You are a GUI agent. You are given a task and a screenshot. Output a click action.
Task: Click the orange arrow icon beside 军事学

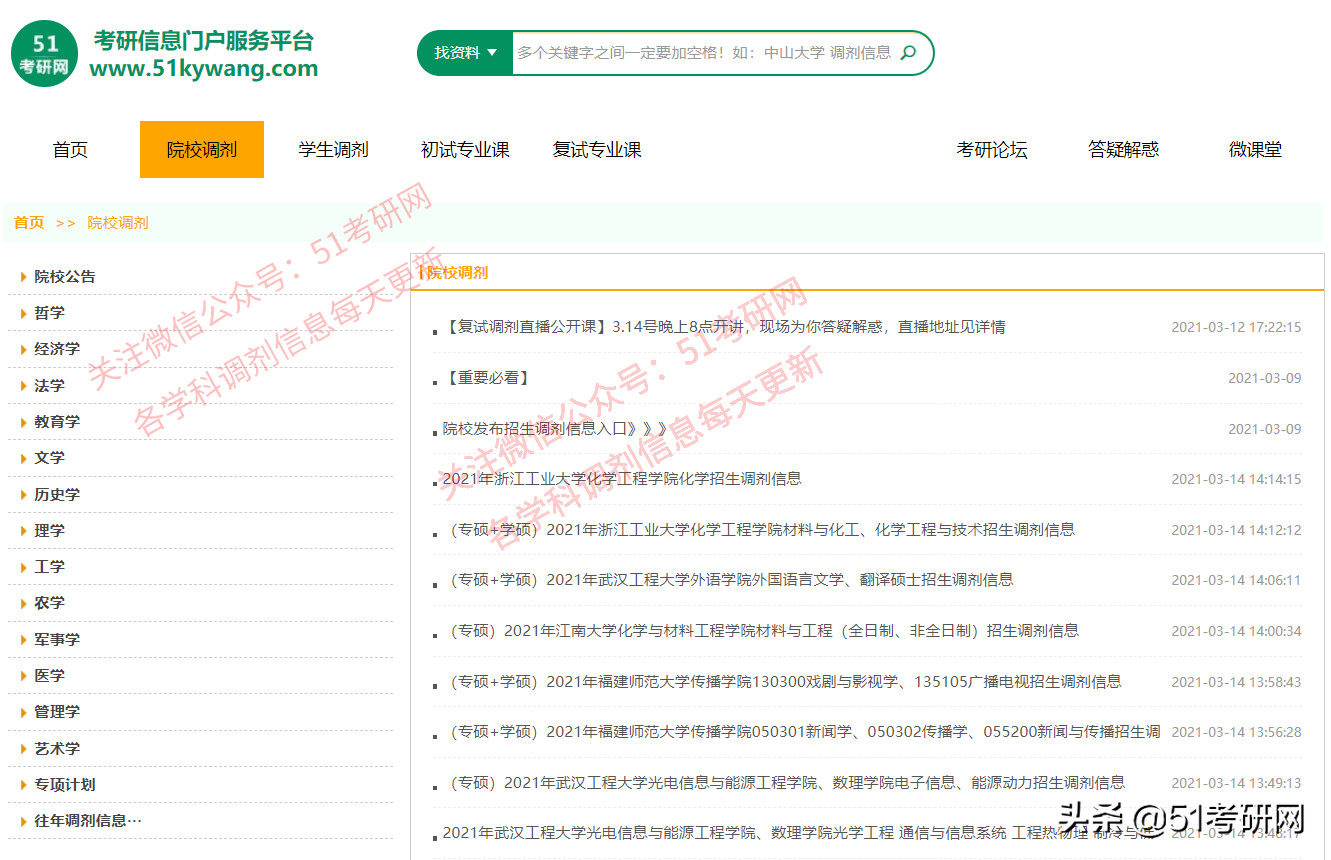(25, 639)
